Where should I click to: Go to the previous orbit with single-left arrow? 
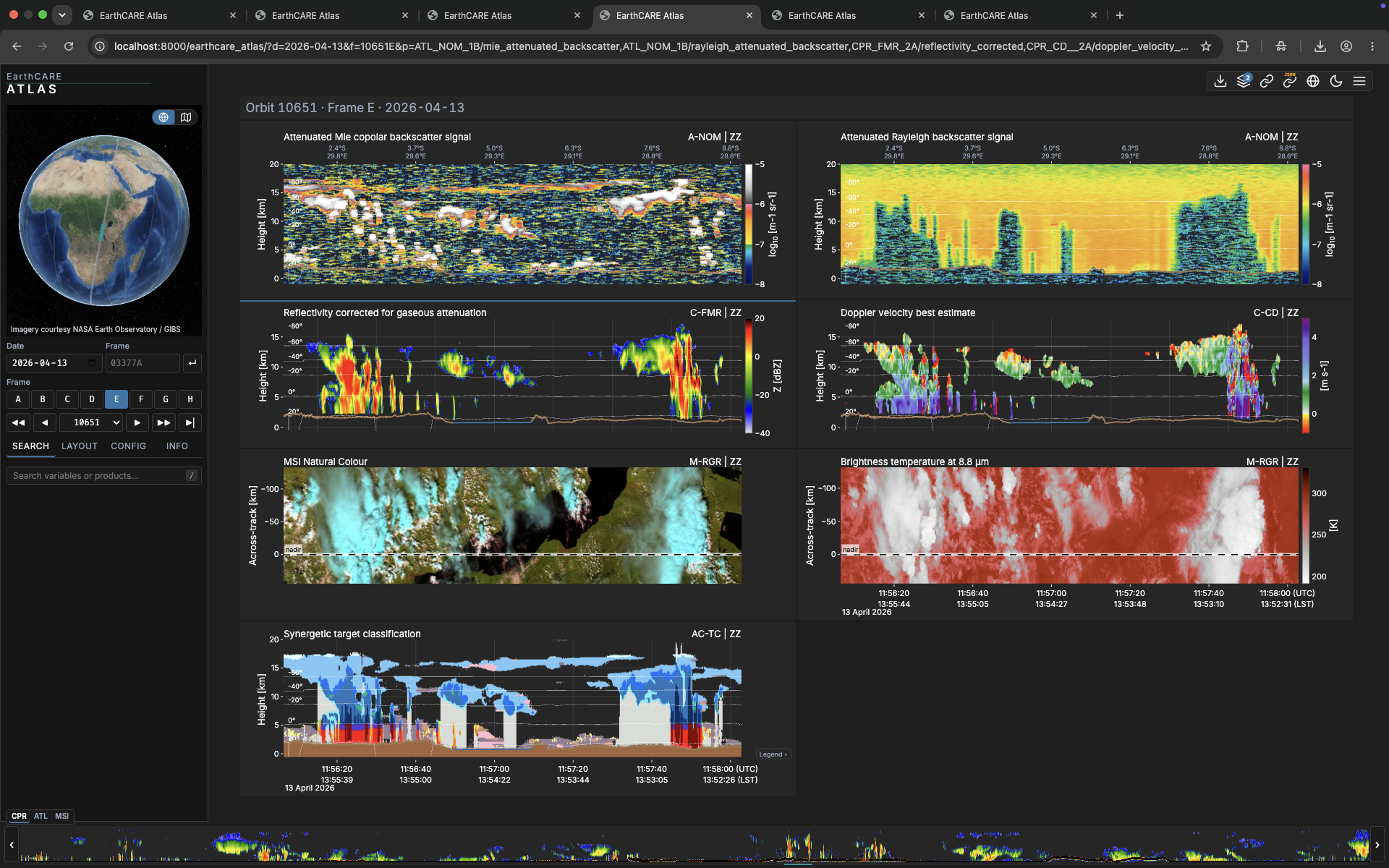pos(45,422)
